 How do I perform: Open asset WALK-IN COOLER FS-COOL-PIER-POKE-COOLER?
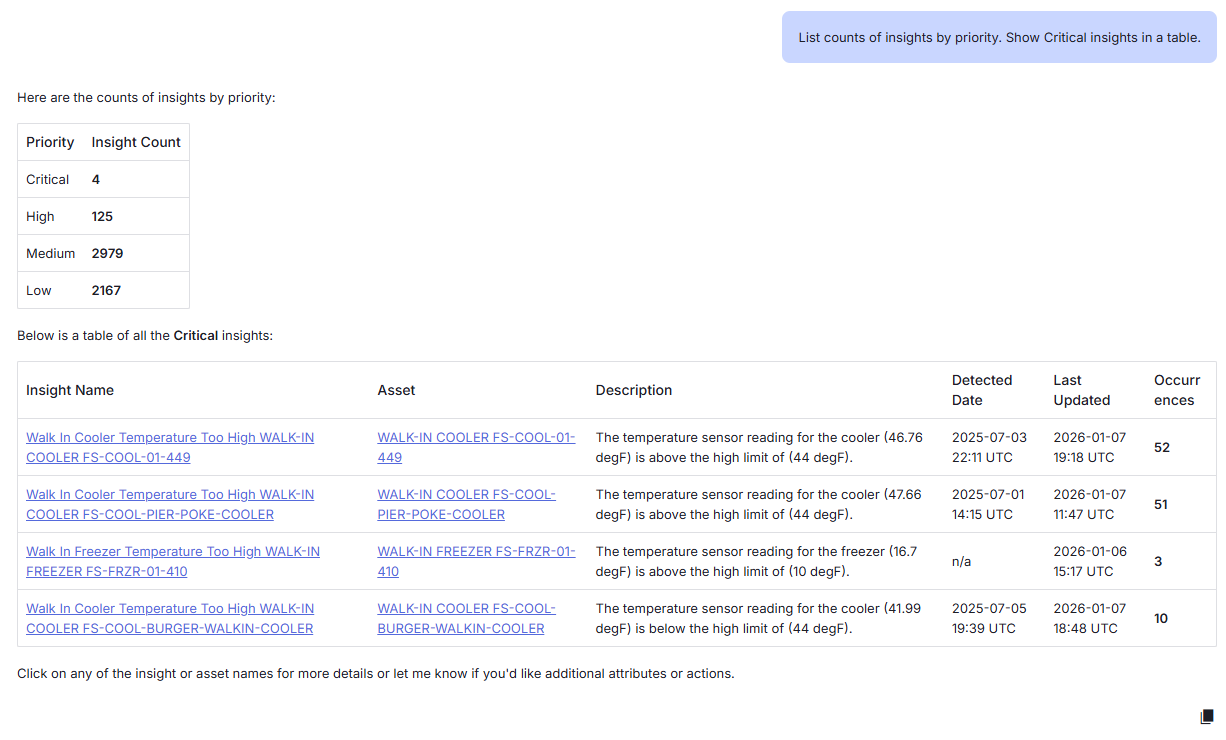pyautogui.click(x=466, y=504)
